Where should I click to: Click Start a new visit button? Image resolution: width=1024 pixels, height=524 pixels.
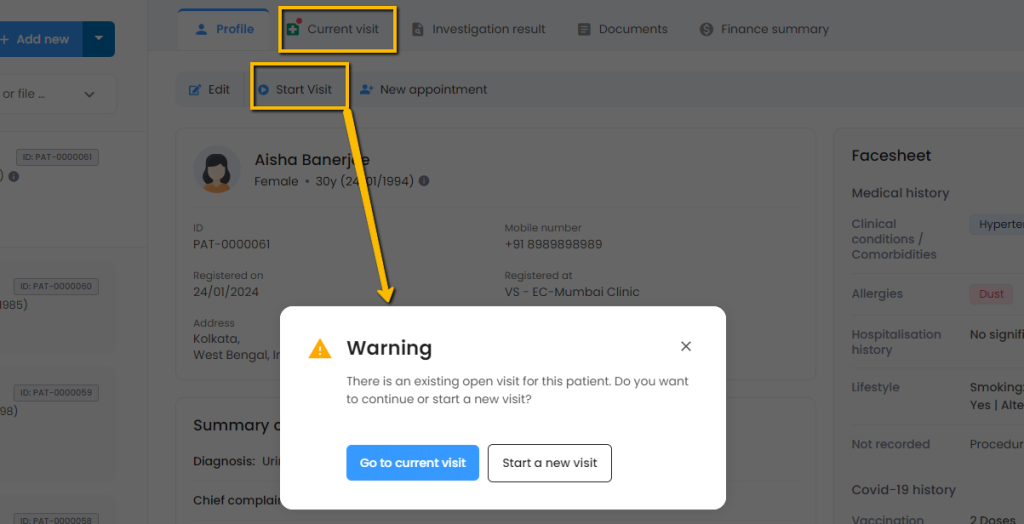pos(549,463)
